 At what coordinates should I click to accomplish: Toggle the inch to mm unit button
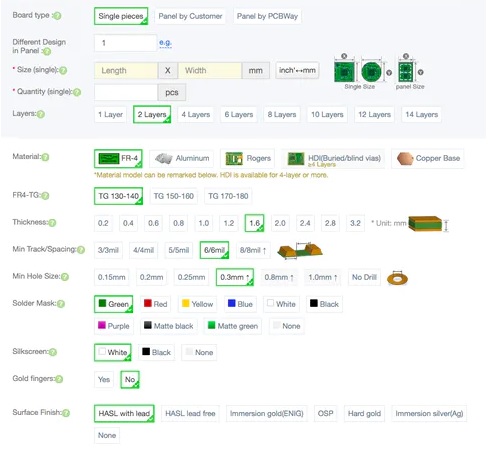click(297, 70)
